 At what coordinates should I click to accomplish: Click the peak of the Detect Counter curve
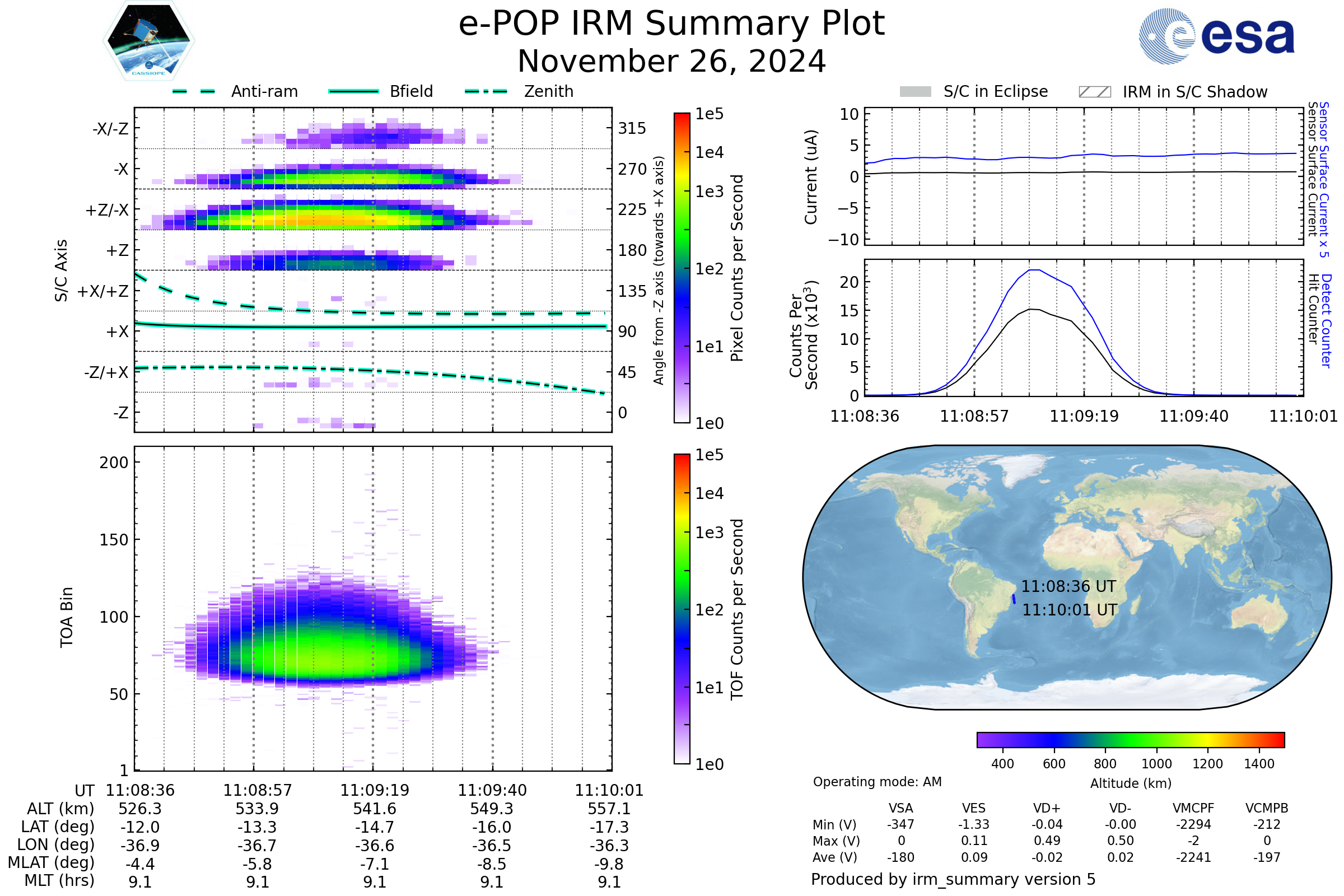pyautogui.click(x=1034, y=270)
